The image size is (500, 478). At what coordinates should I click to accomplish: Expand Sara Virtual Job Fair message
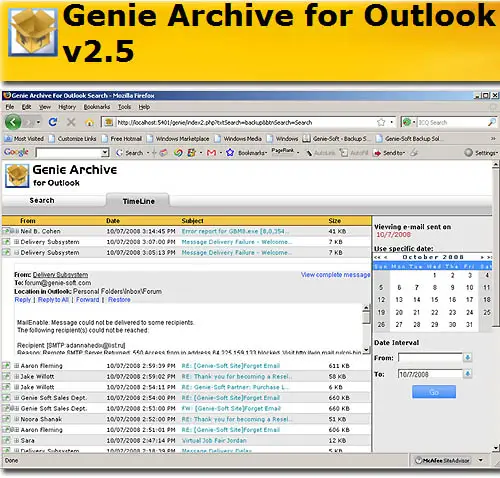coord(16,440)
